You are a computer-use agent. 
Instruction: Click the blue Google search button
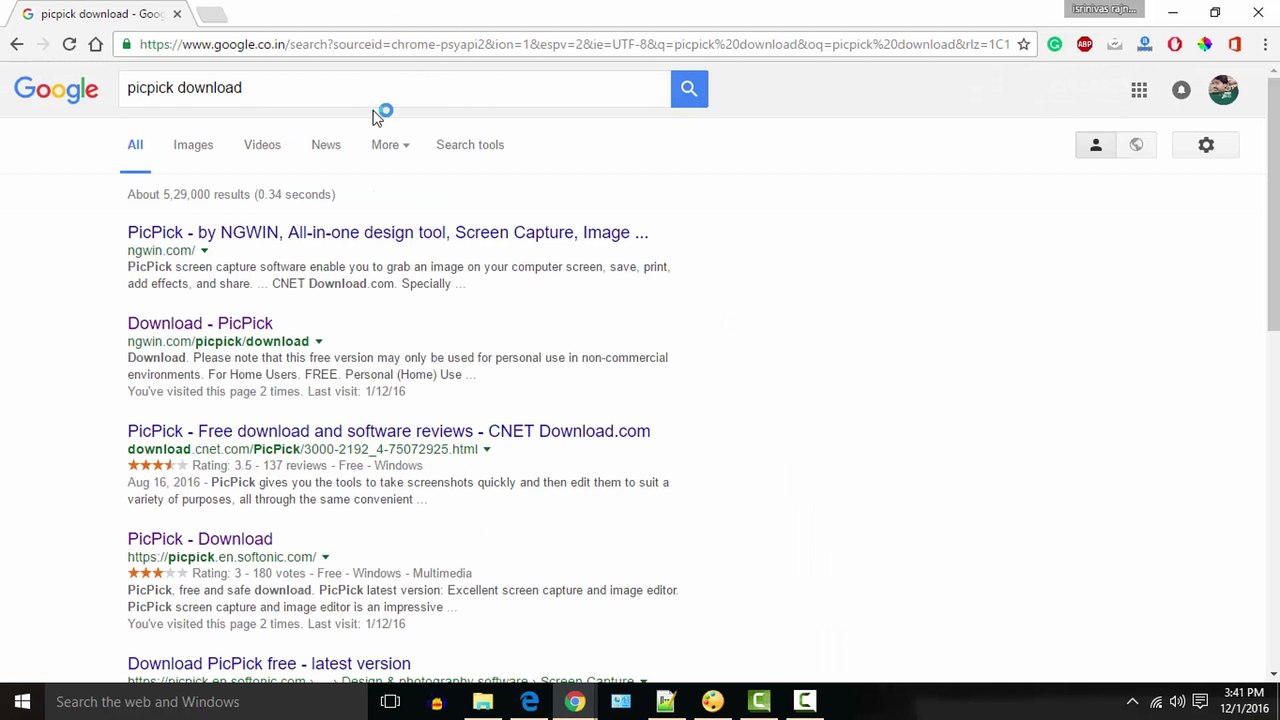tap(689, 89)
